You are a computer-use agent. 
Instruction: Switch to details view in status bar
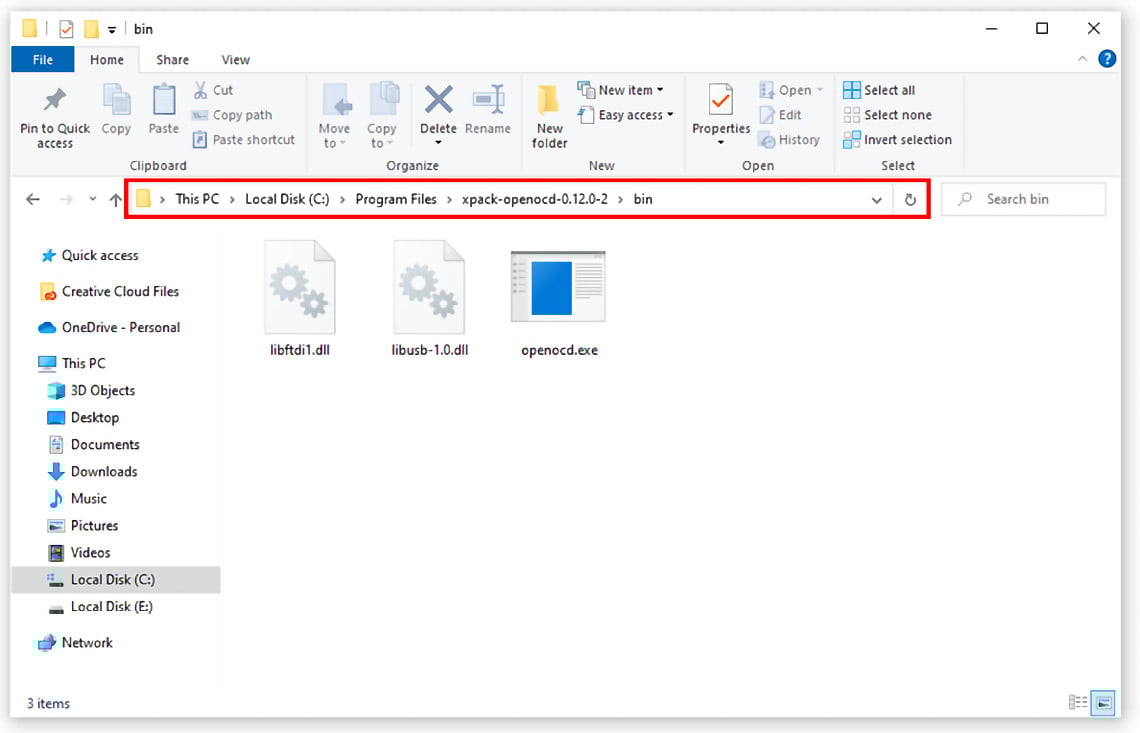[1077, 702]
